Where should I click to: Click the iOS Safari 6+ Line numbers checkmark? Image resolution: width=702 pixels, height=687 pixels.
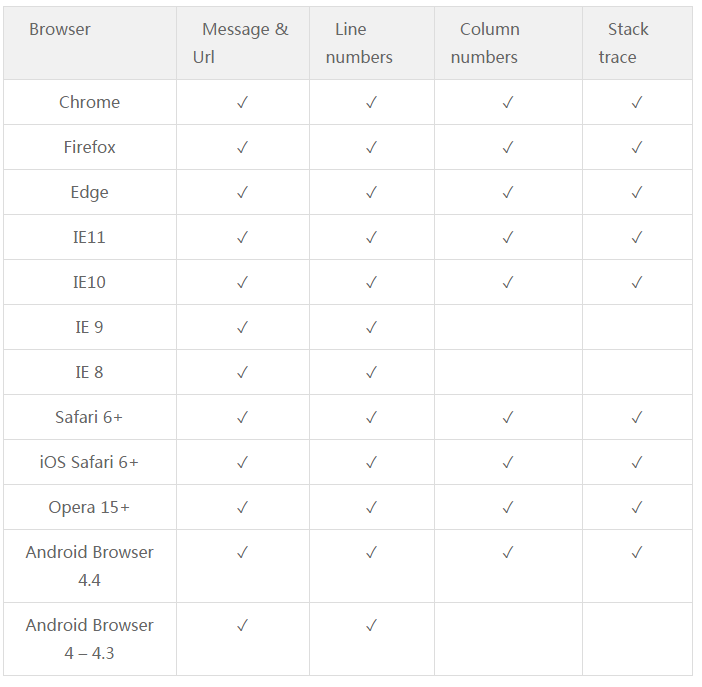coord(371,462)
